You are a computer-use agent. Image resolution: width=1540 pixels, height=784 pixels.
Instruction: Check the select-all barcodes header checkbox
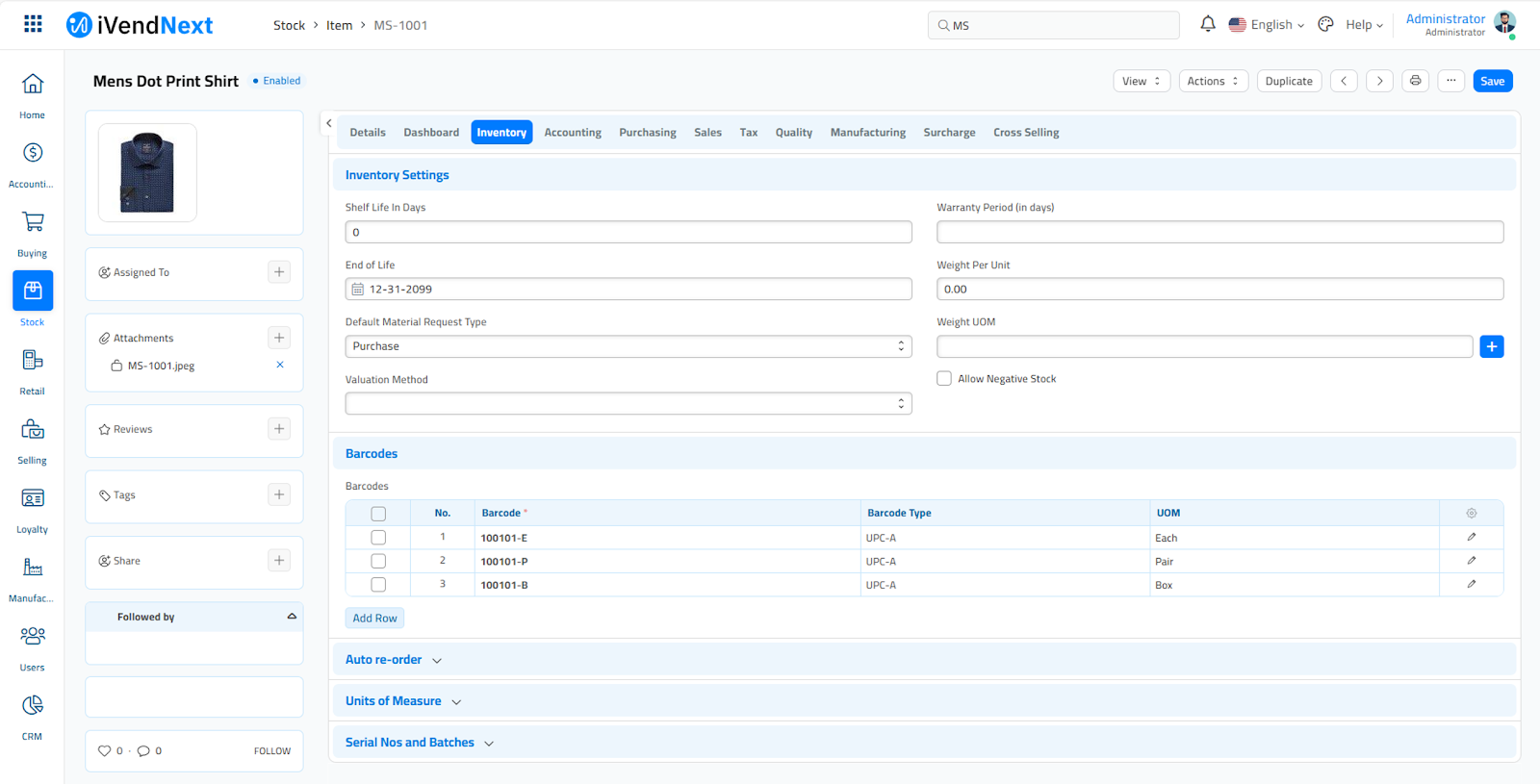(378, 514)
